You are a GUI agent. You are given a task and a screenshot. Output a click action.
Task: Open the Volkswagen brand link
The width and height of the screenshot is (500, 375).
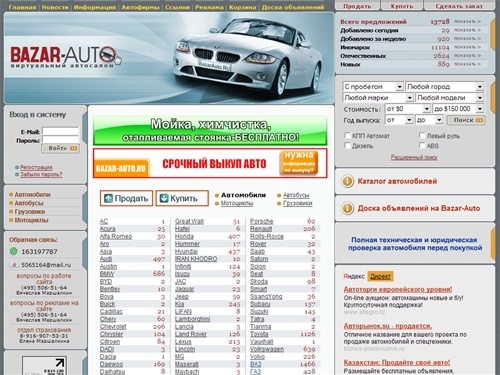coord(267,349)
